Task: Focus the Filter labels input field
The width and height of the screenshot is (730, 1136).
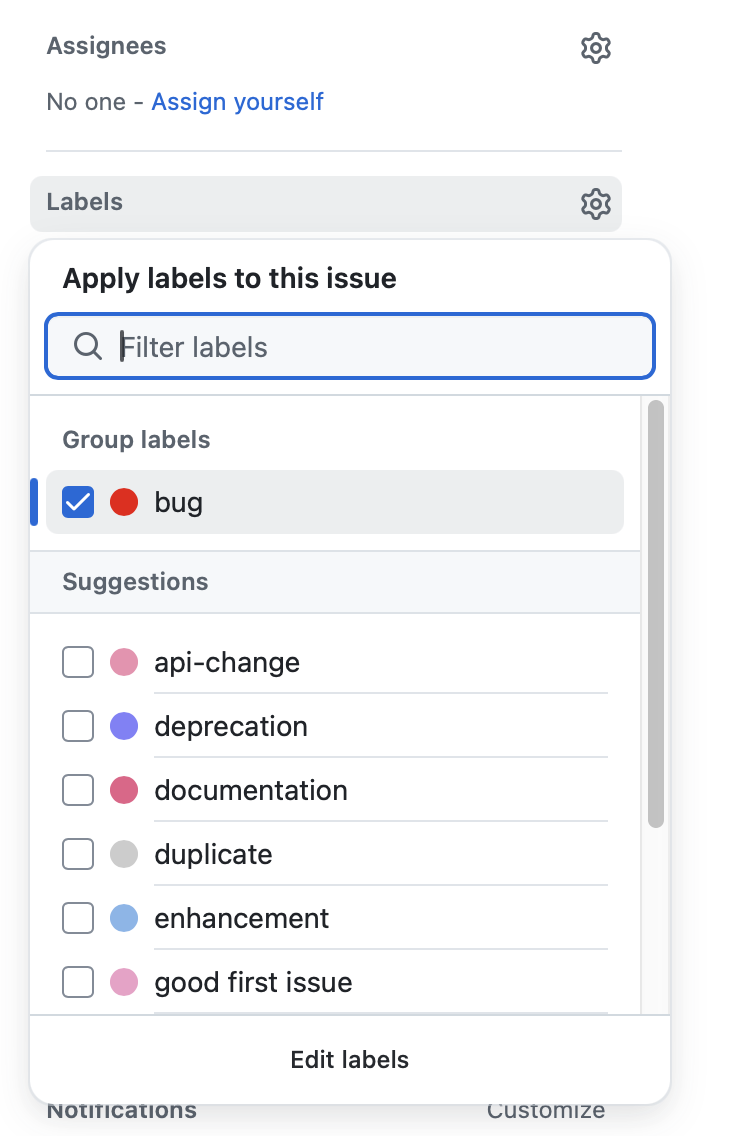Action: (350, 346)
